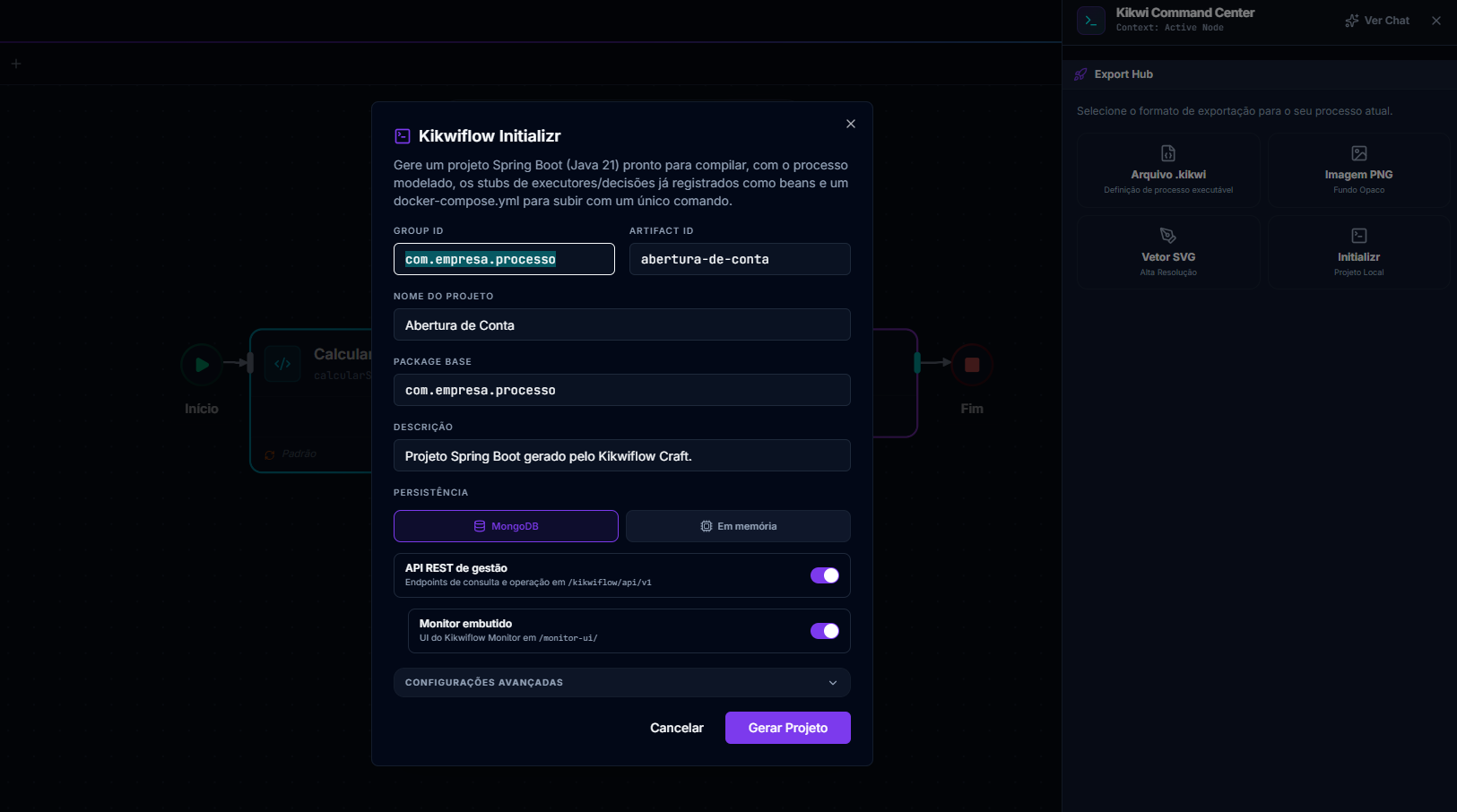1457x812 pixels.
Task: Edit the Package Base field
Action: (x=622, y=390)
